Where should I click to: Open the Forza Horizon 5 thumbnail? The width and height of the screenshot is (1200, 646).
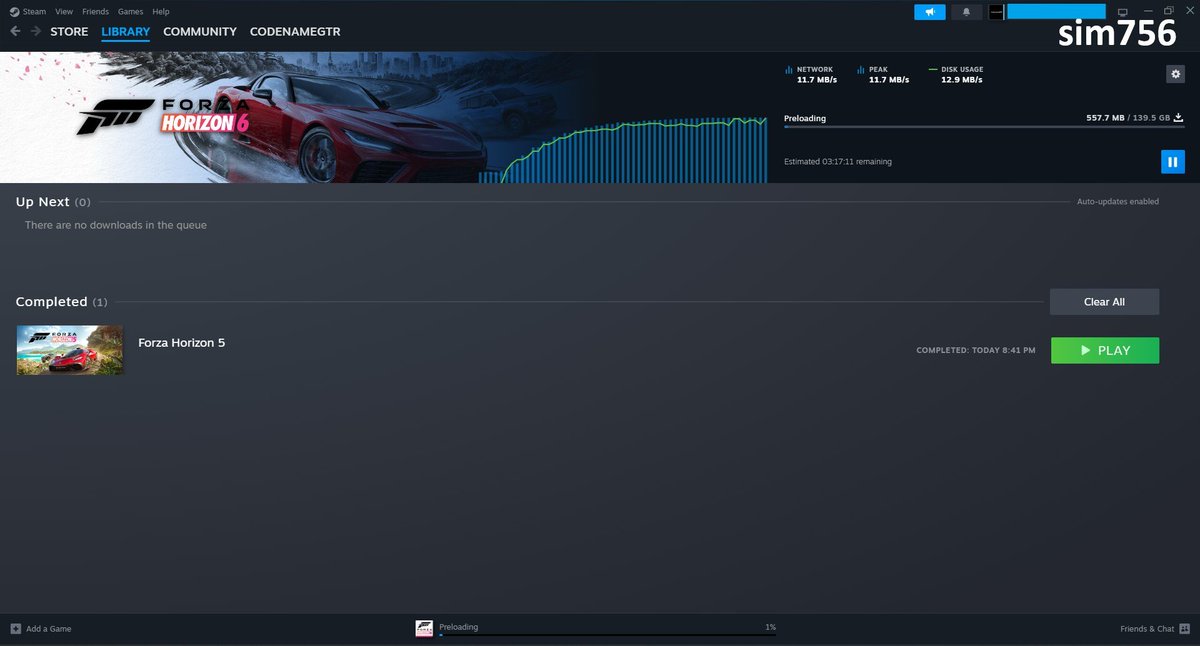coord(70,350)
